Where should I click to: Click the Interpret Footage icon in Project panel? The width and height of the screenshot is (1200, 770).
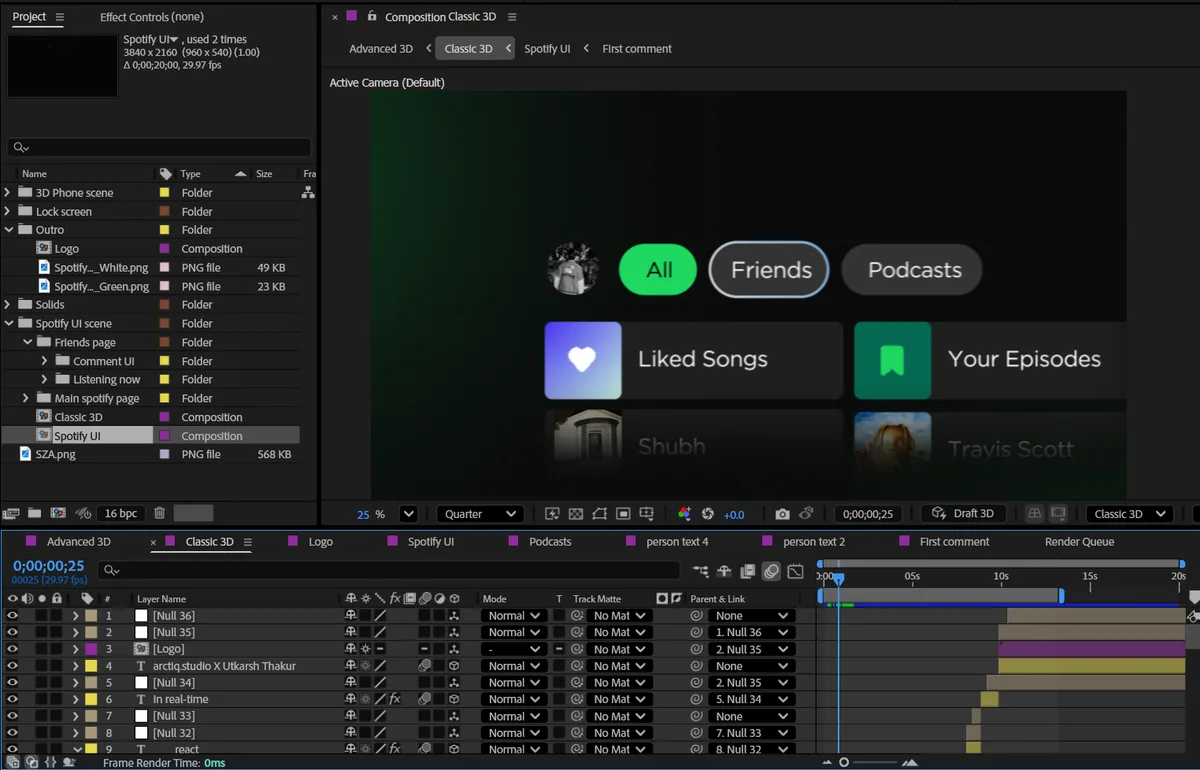(11, 513)
